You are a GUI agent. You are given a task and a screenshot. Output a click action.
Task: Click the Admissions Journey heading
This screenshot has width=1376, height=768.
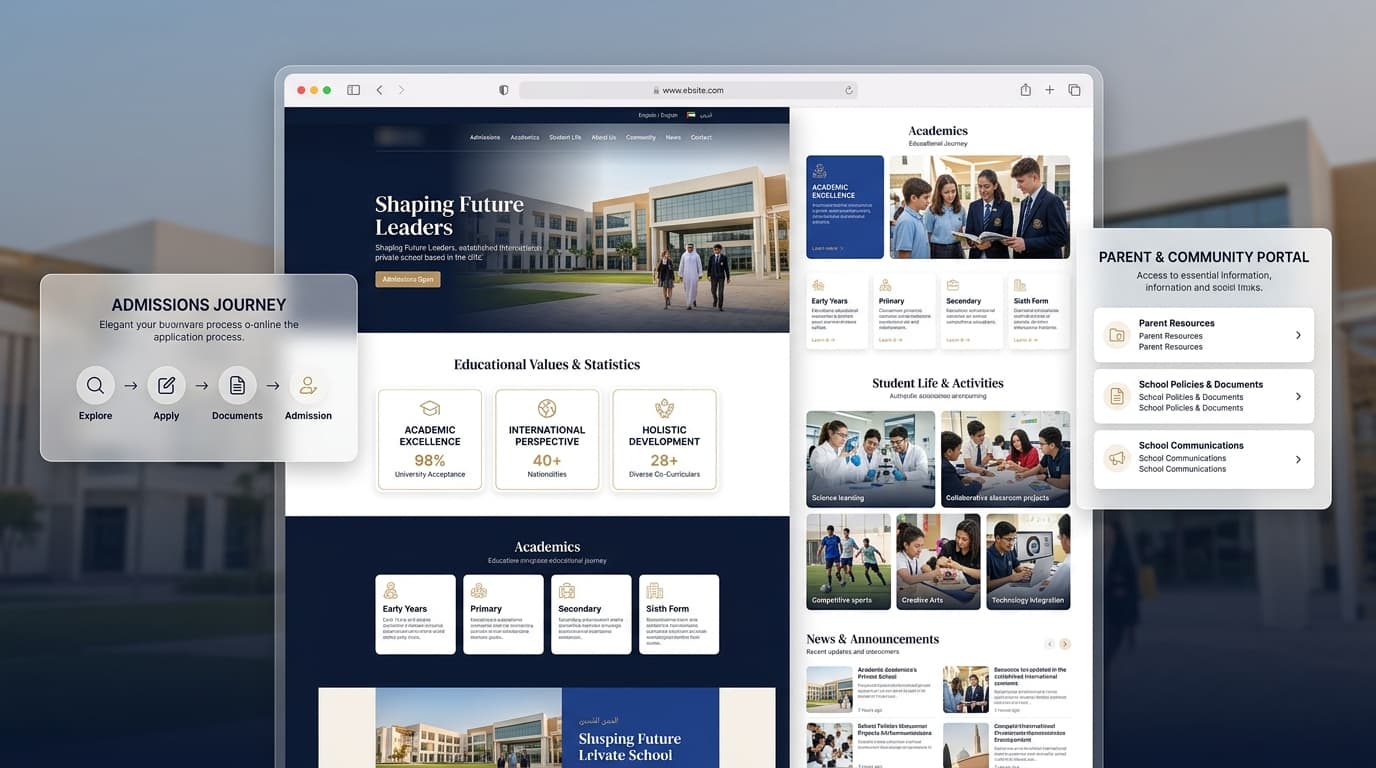coord(199,305)
